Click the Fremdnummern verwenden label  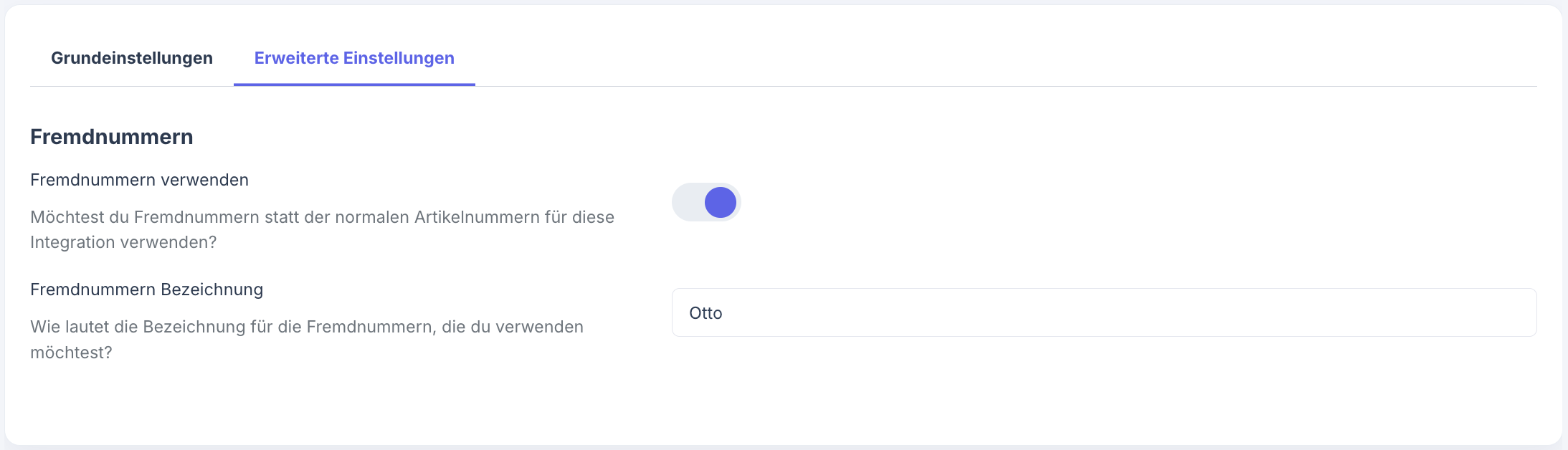point(139,179)
